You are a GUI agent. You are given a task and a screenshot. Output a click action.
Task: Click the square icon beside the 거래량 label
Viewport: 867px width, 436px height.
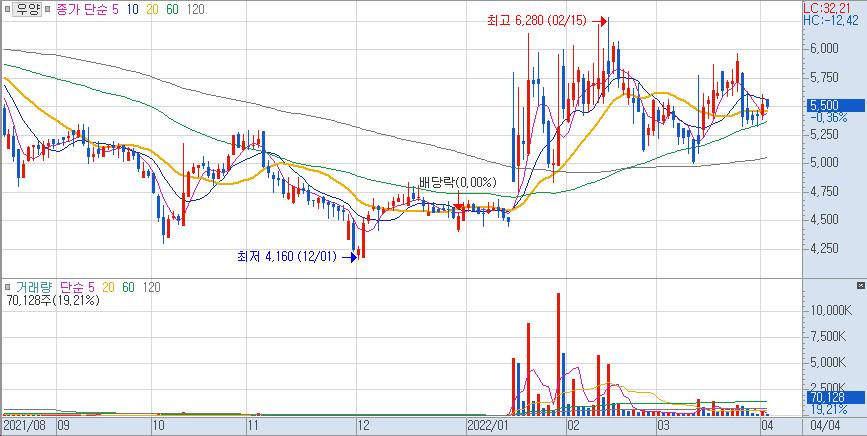[x=7, y=287]
